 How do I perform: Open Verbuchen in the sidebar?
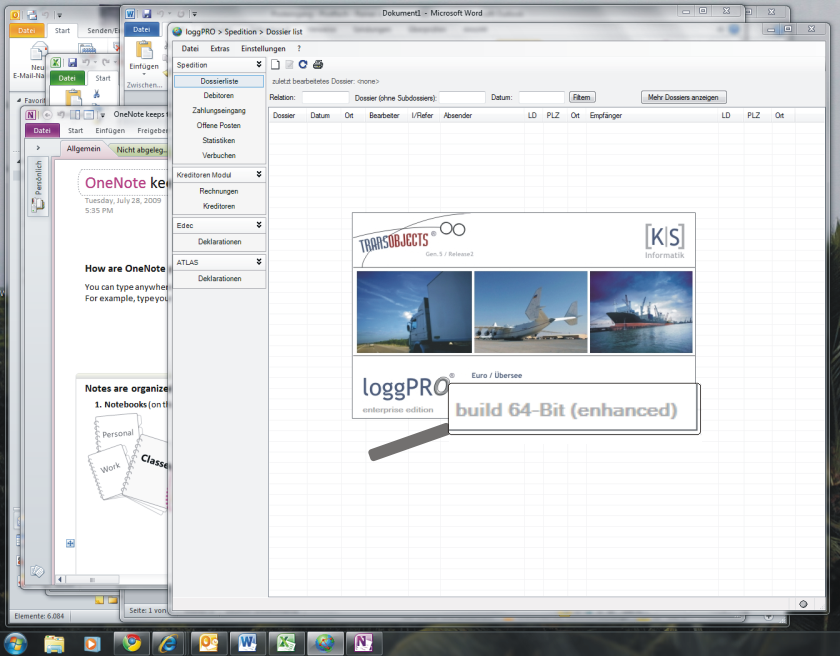point(219,155)
